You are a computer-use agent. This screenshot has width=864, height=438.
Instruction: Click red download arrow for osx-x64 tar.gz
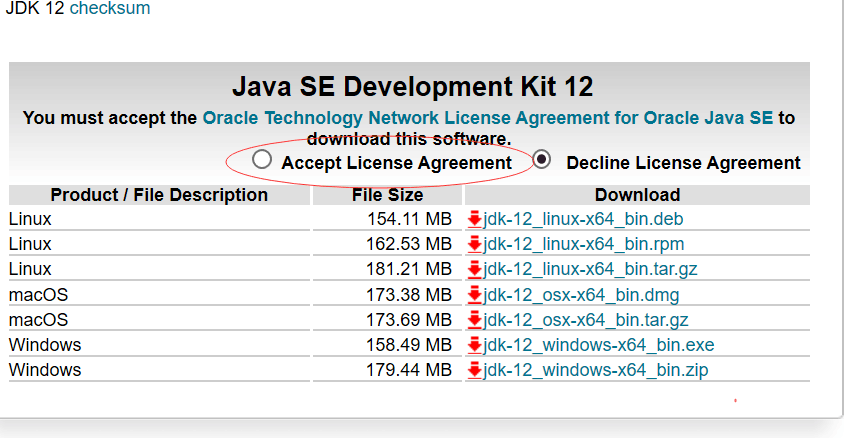pos(475,320)
